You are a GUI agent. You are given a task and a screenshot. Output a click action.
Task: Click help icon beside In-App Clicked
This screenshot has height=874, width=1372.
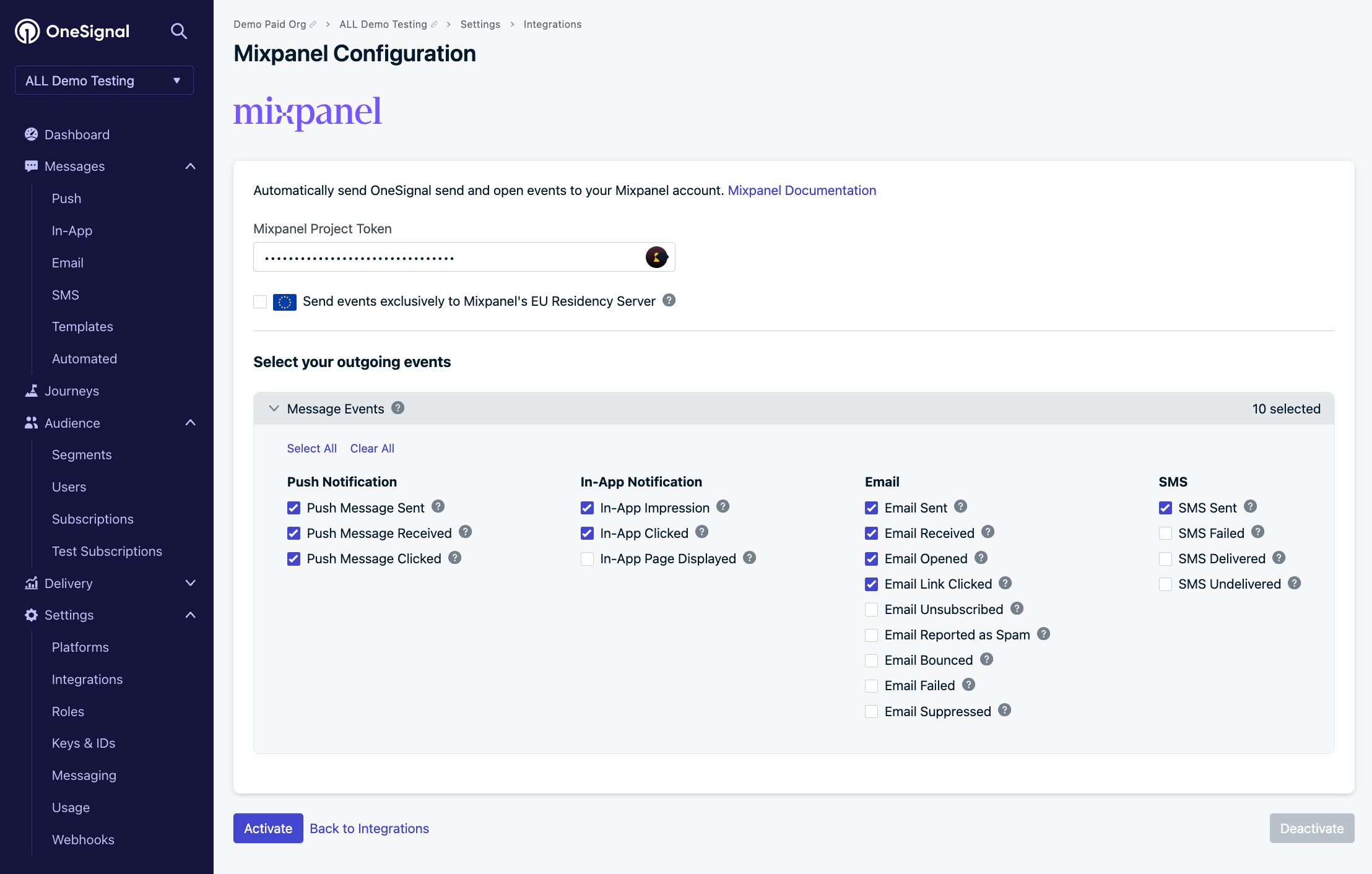[x=702, y=532]
